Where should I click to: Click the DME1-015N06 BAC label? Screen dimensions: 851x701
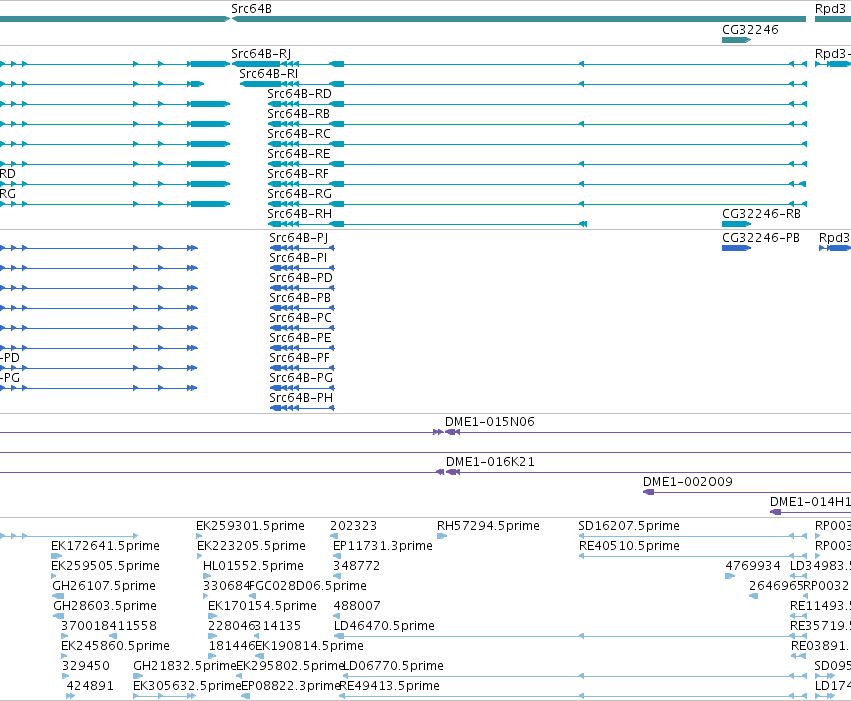(x=490, y=422)
